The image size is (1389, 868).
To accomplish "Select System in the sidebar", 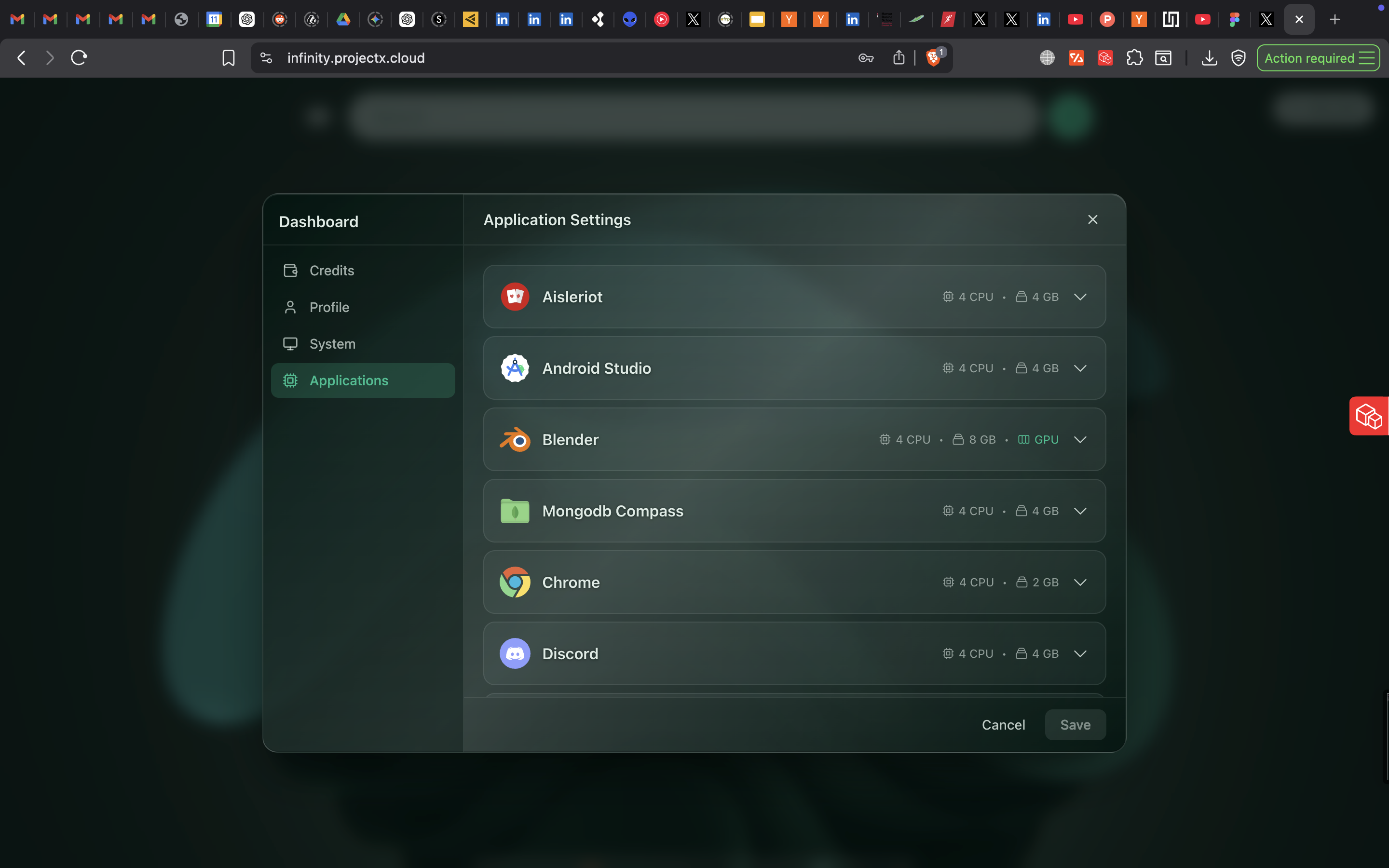I will click(332, 343).
